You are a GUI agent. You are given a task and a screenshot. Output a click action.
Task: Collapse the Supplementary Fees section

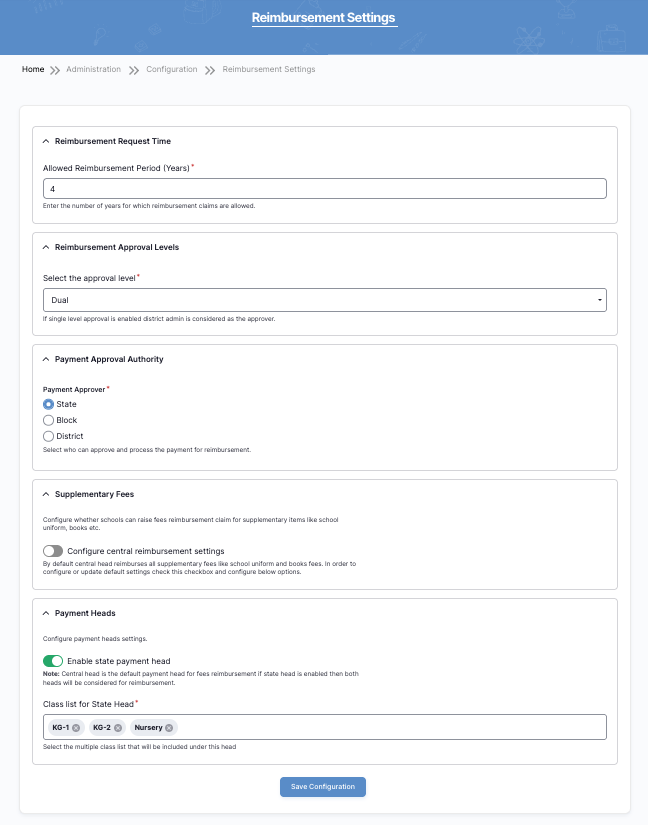coord(46,494)
